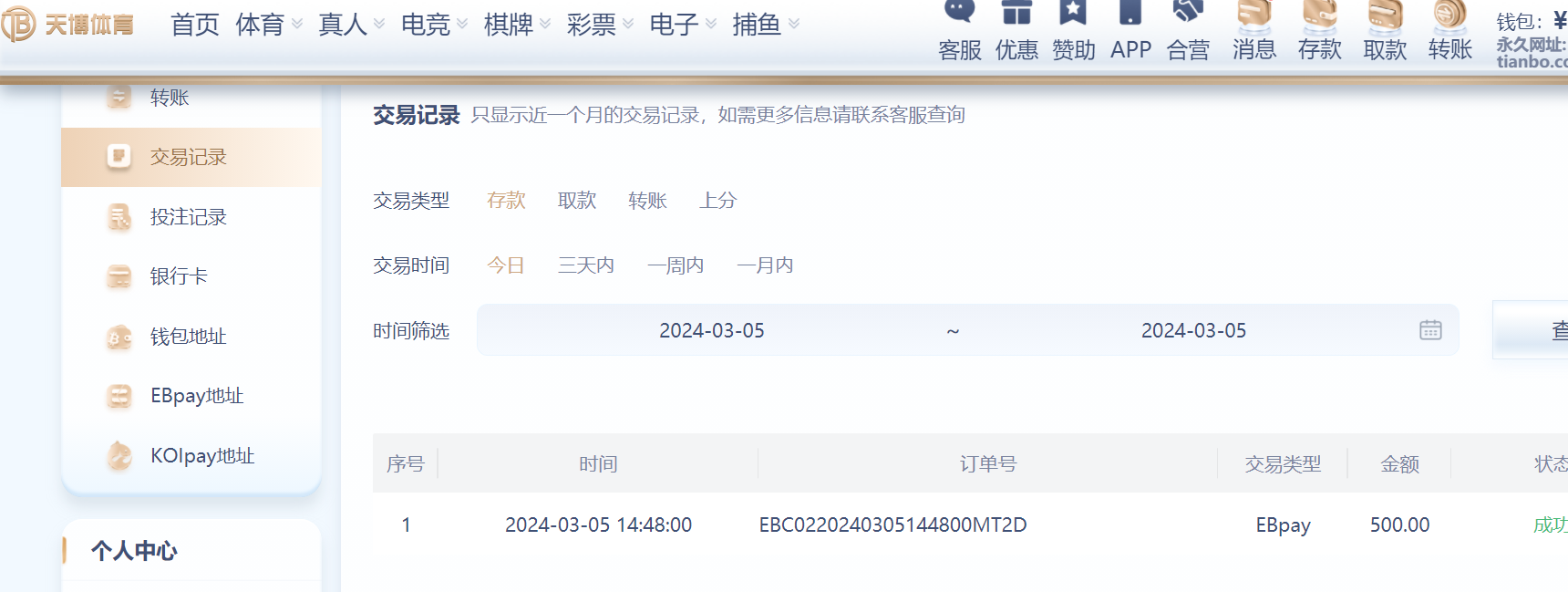Expand 彩票 menu chevron
The image size is (1568, 592).
click(x=628, y=25)
